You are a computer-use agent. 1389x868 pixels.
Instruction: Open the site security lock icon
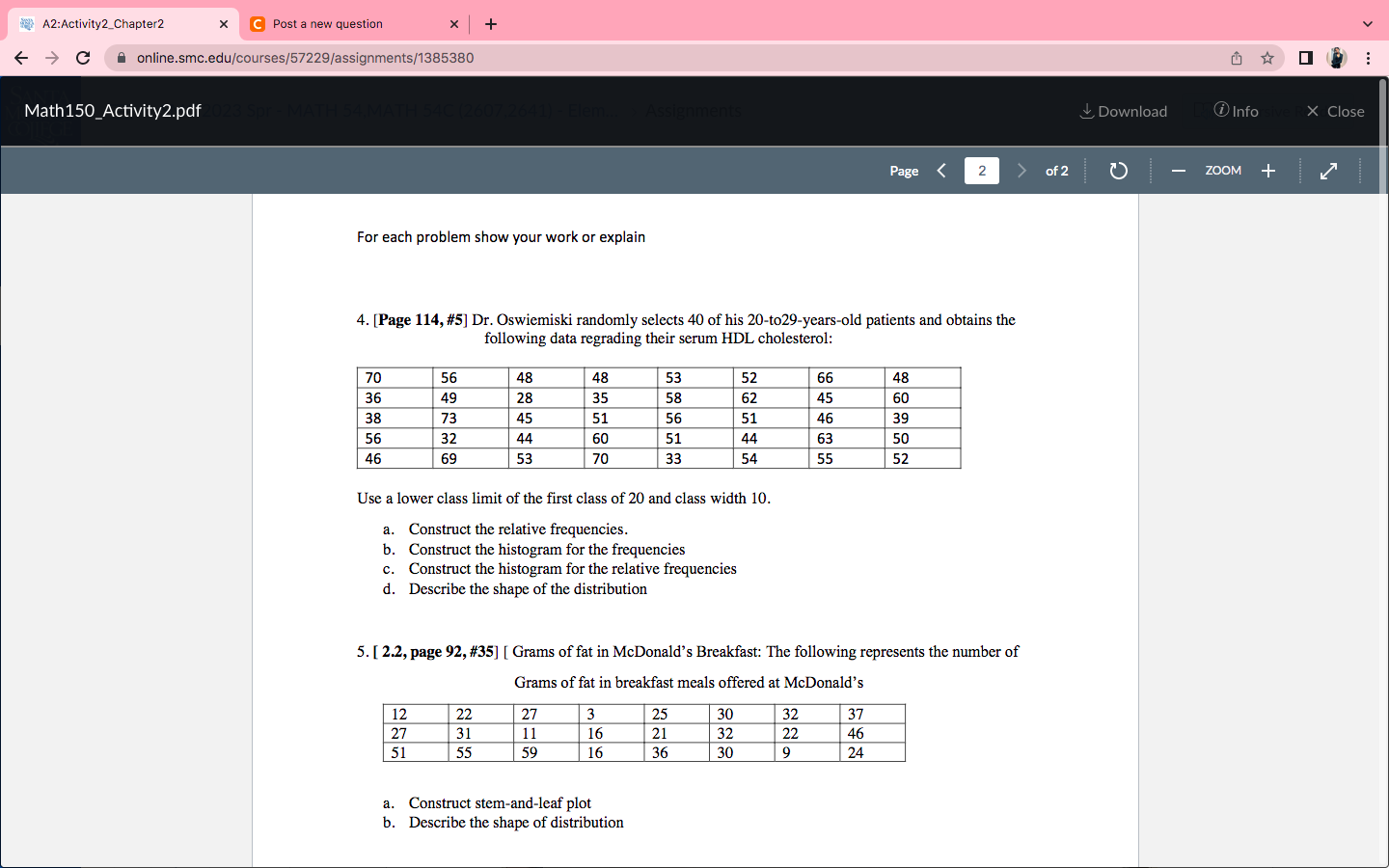pyautogui.click(x=121, y=57)
